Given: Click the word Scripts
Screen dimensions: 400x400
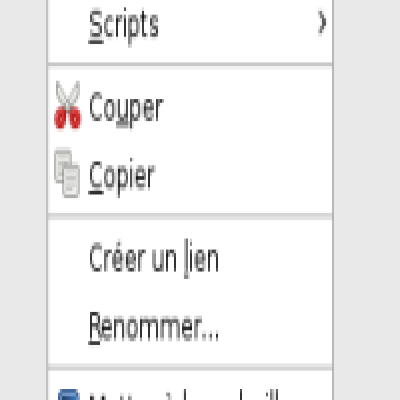Looking at the screenshot, I should [124, 25].
